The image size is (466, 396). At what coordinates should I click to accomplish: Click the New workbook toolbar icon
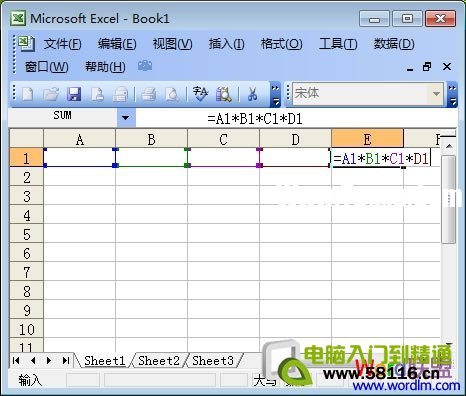point(27,94)
